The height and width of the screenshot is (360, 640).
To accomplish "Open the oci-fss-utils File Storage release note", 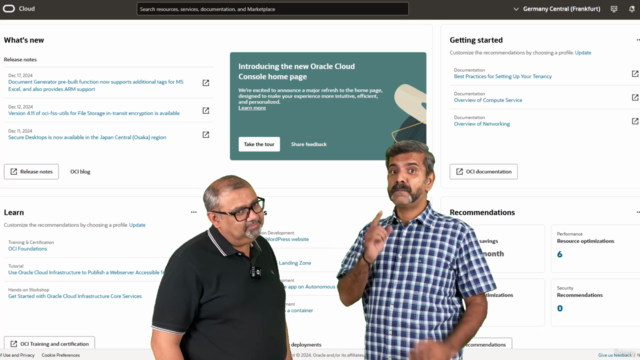I will coord(94,113).
